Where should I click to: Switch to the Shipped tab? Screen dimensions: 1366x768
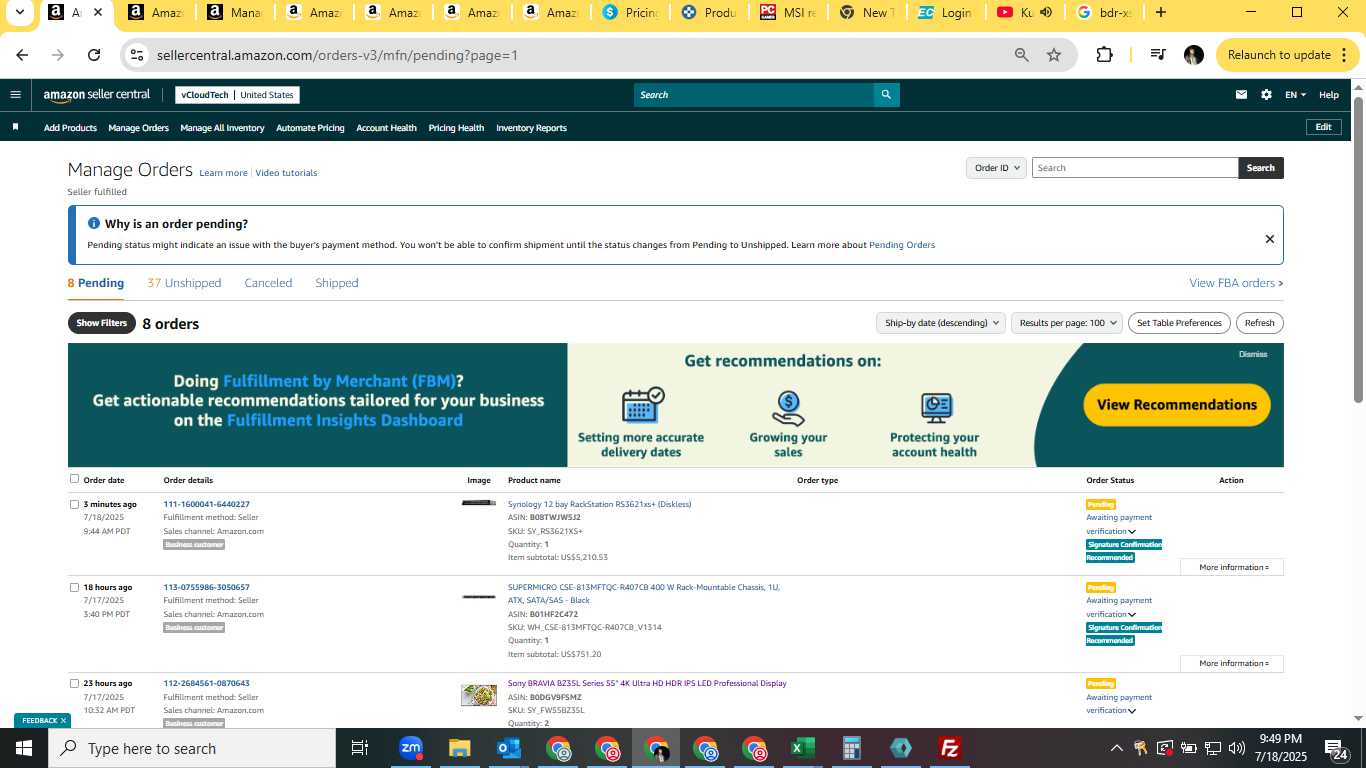coord(337,283)
